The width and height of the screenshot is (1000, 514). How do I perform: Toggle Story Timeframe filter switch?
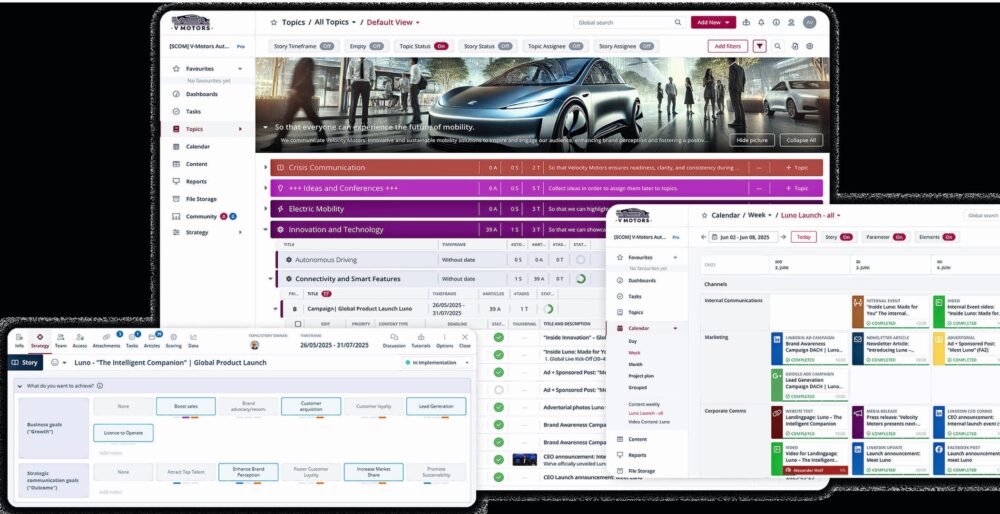click(327, 46)
